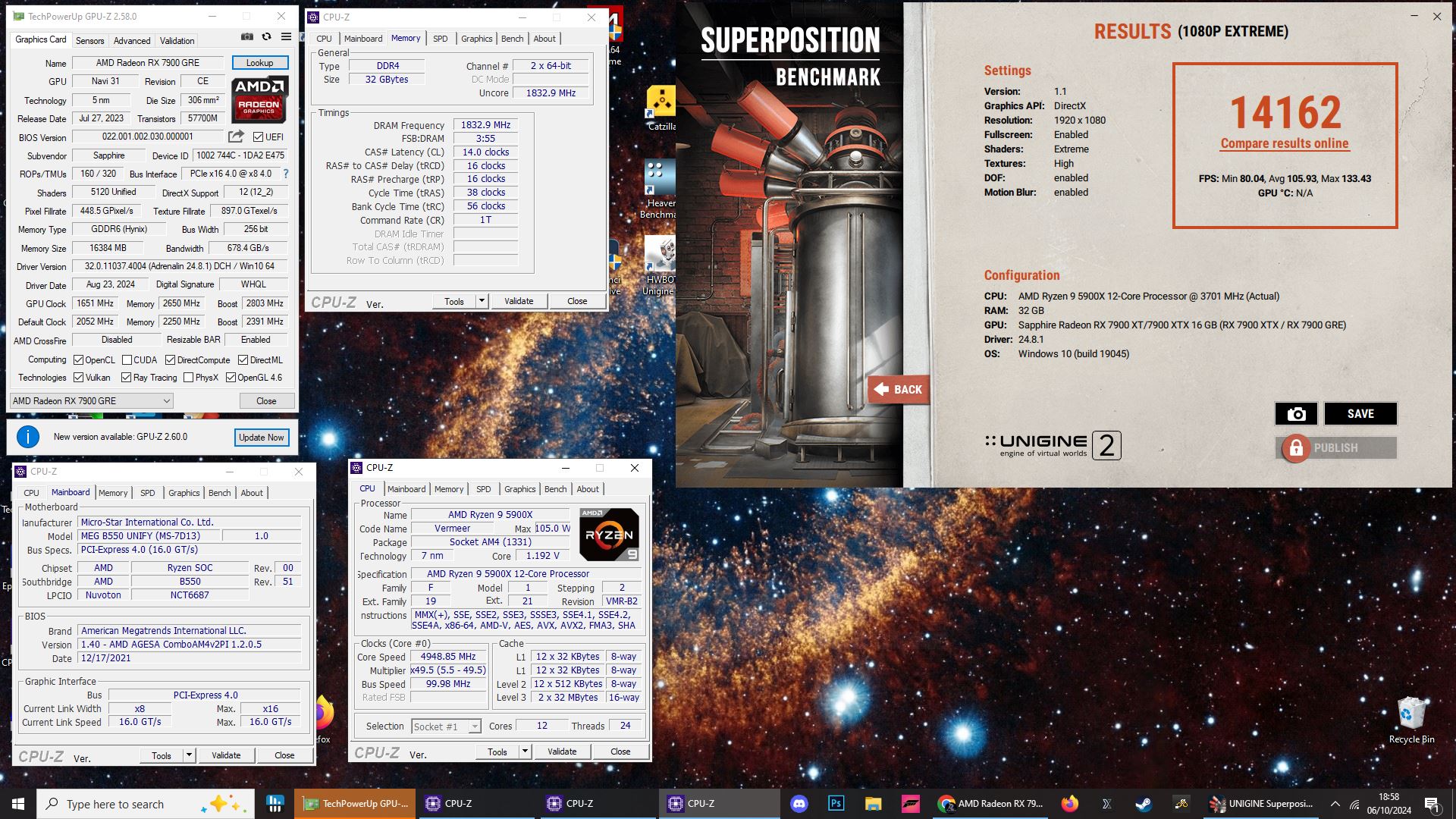
Task: Open the Recycle Bin desktop icon
Action: point(1411,720)
